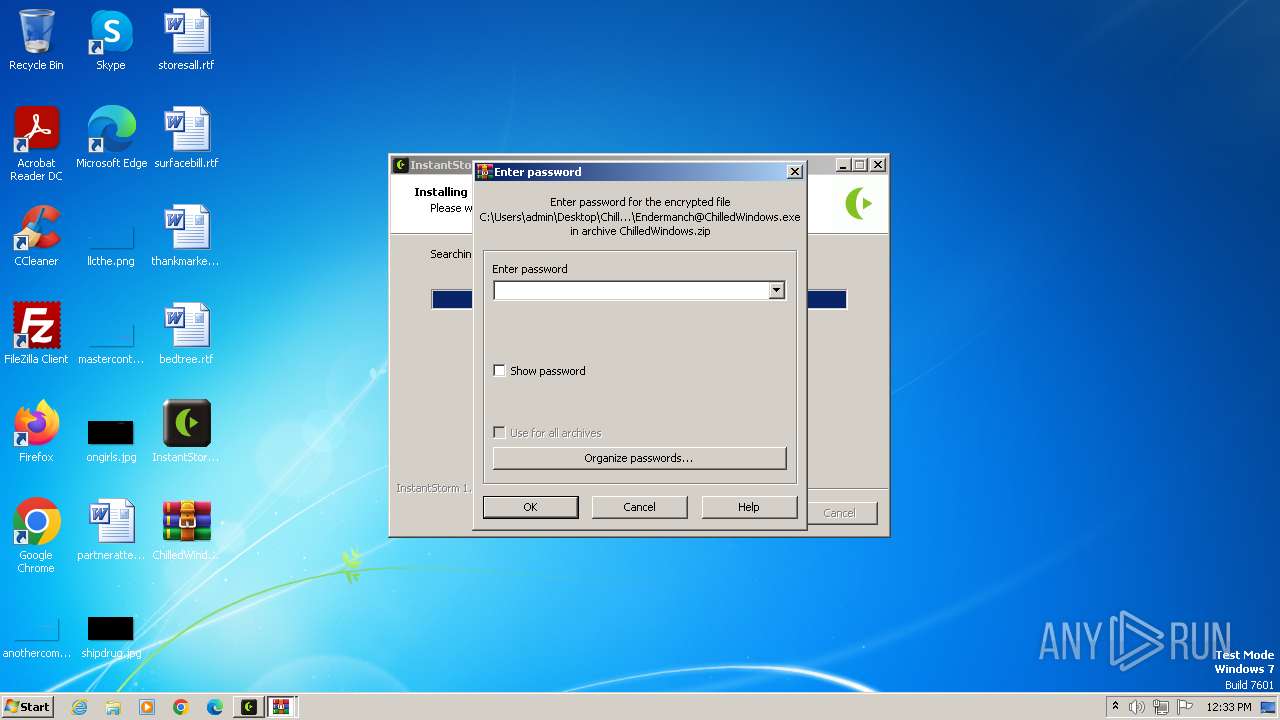Enable the Show password checkbox

coord(500,371)
